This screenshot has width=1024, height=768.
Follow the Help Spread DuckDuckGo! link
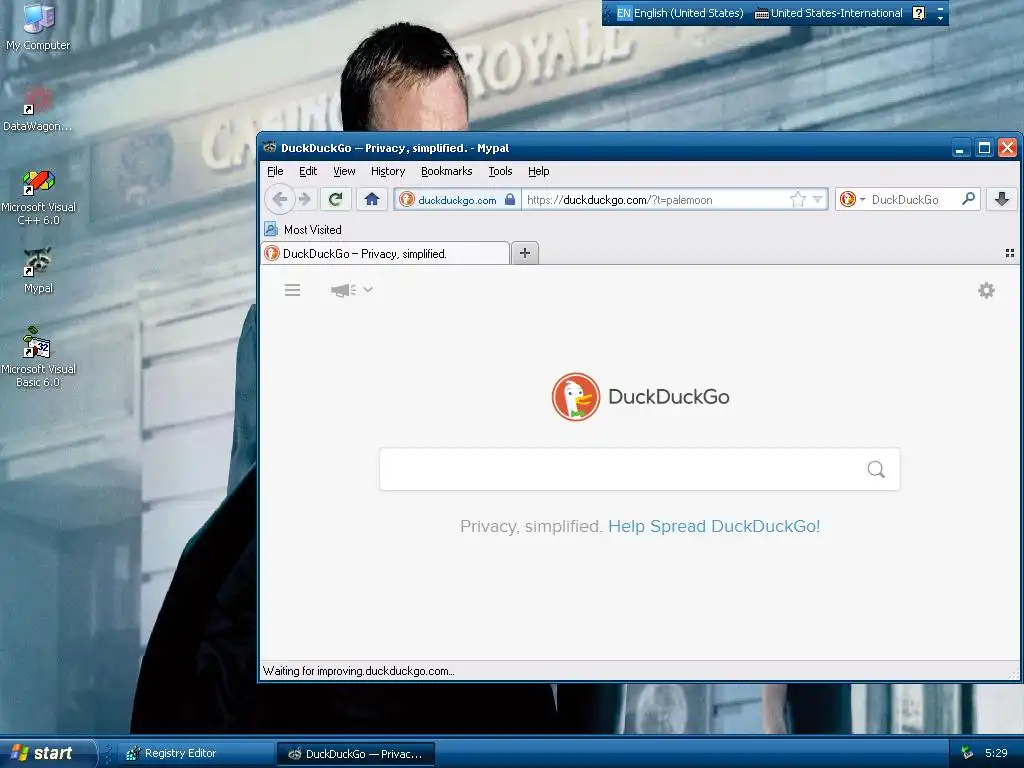tap(714, 526)
